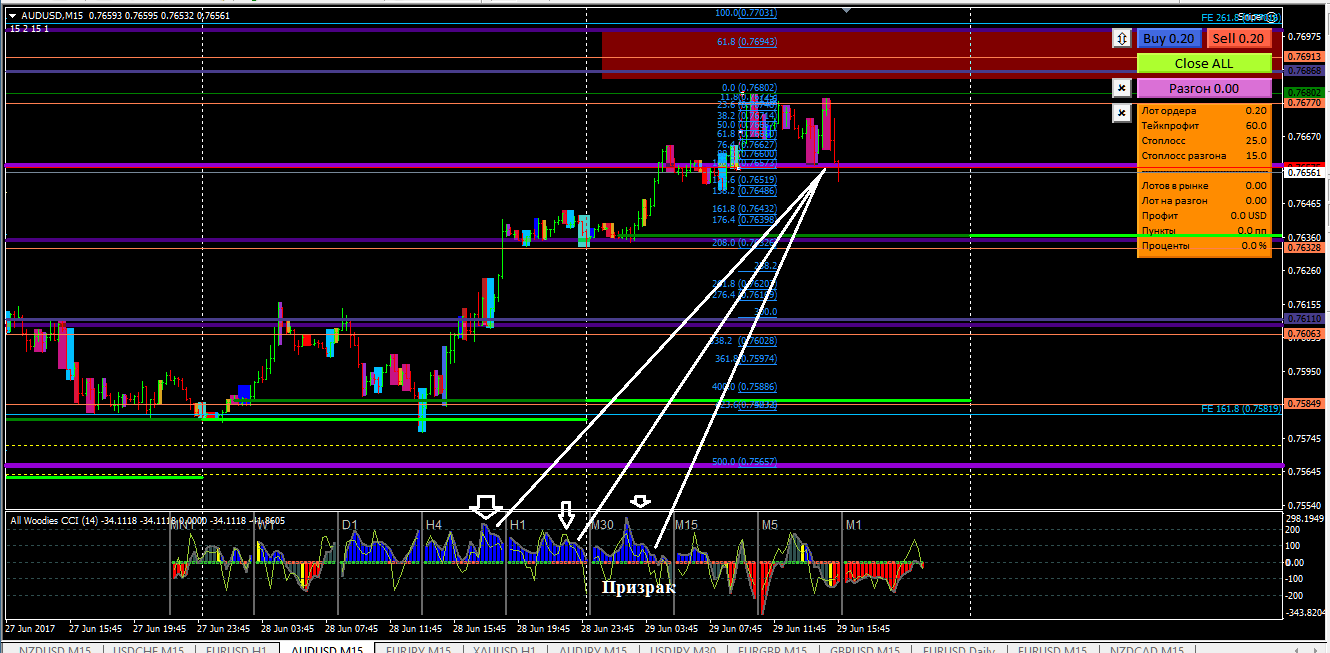Screen dimensions: 1330x653
Task: Click the H1 timeframe label in CCI panel
Action: click(x=518, y=524)
